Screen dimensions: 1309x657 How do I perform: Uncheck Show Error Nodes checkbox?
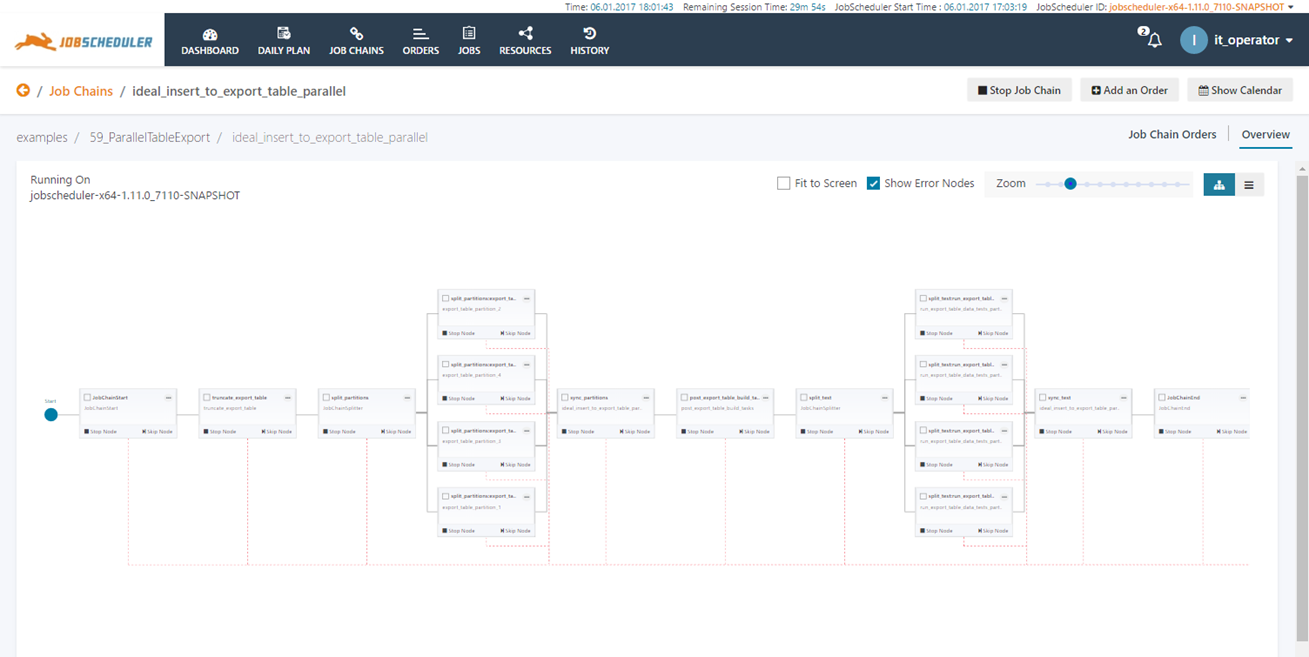click(873, 184)
